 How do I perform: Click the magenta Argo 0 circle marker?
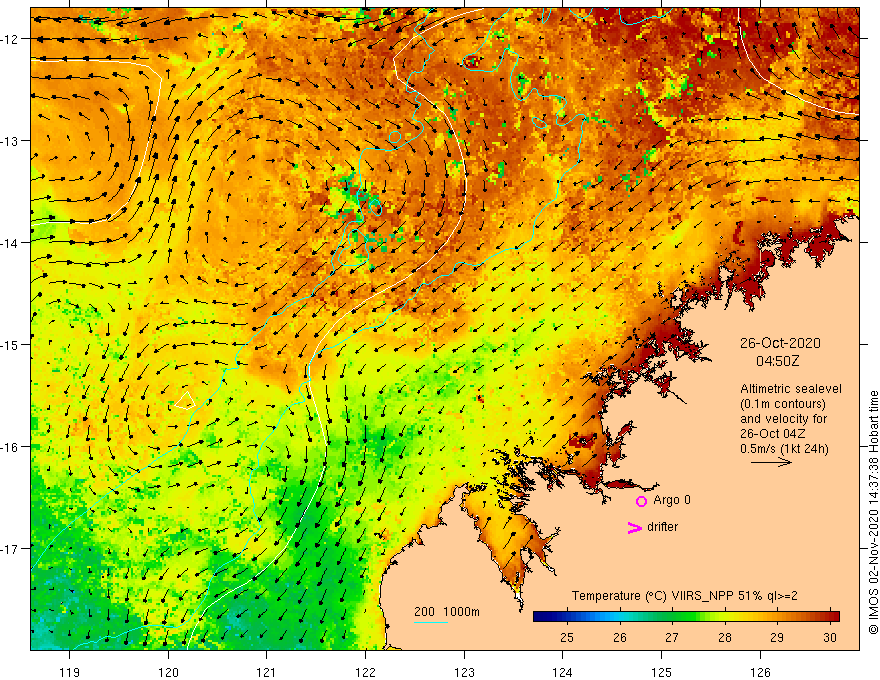(x=641, y=501)
